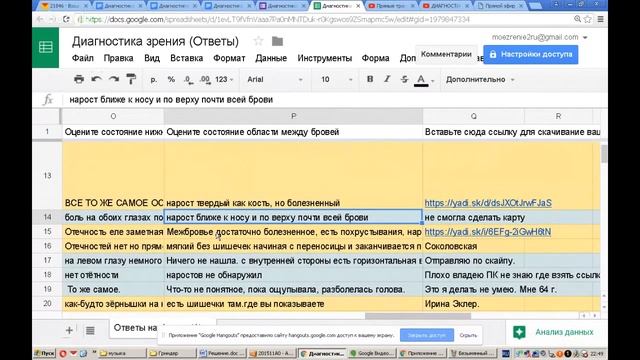
Task: Open the Анализ данных explore button
Action: (x=554, y=332)
